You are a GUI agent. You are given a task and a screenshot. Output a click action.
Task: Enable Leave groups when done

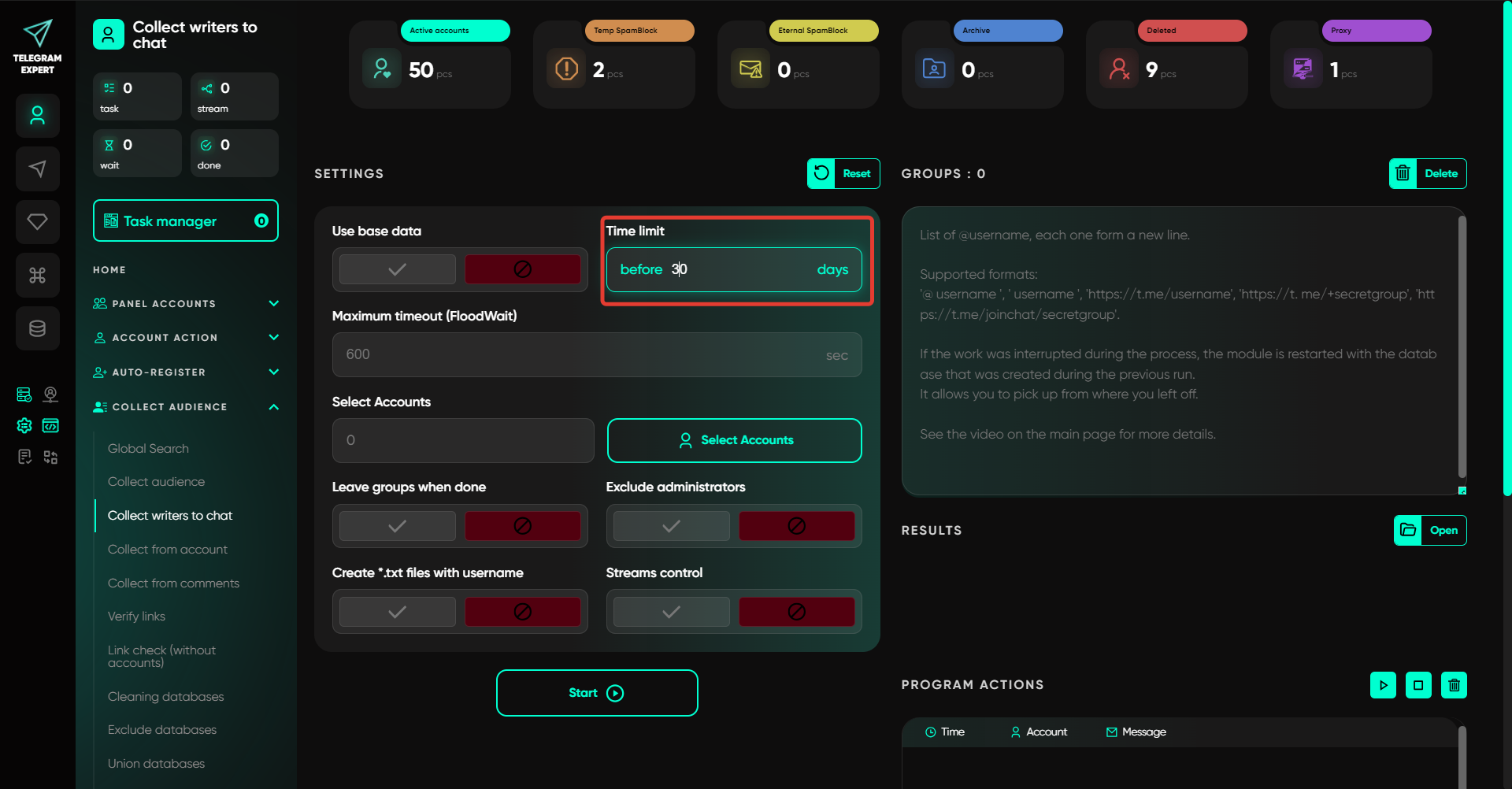[397, 526]
